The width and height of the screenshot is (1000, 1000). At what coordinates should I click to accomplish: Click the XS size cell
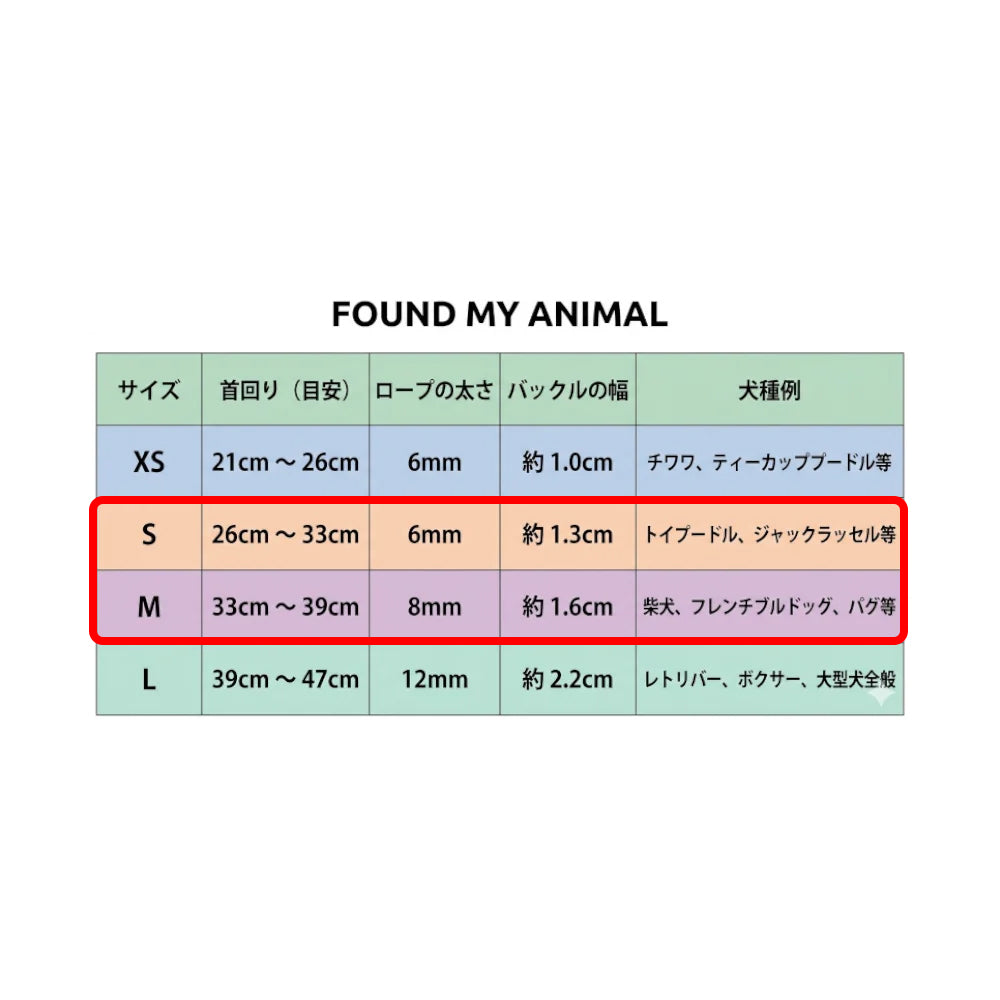click(149, 461)
